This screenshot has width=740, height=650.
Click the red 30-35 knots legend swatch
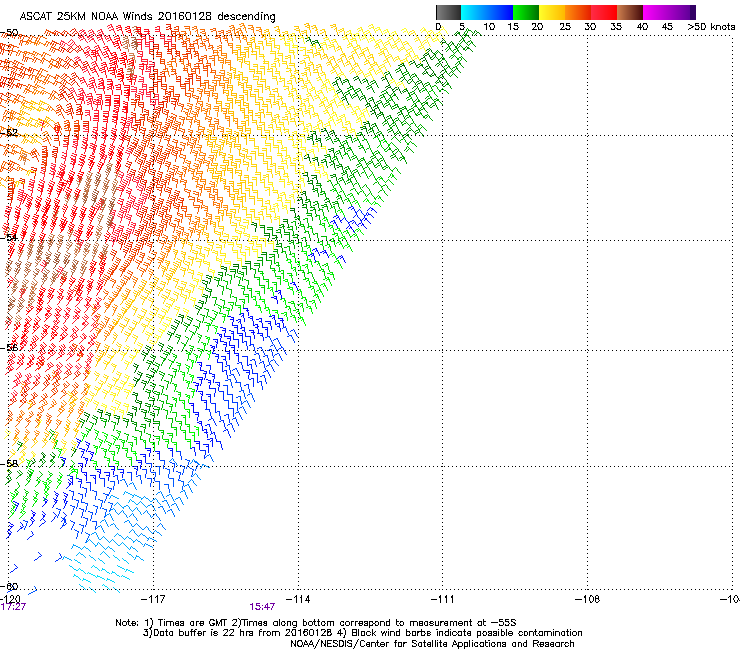click(x=604, y=12)
